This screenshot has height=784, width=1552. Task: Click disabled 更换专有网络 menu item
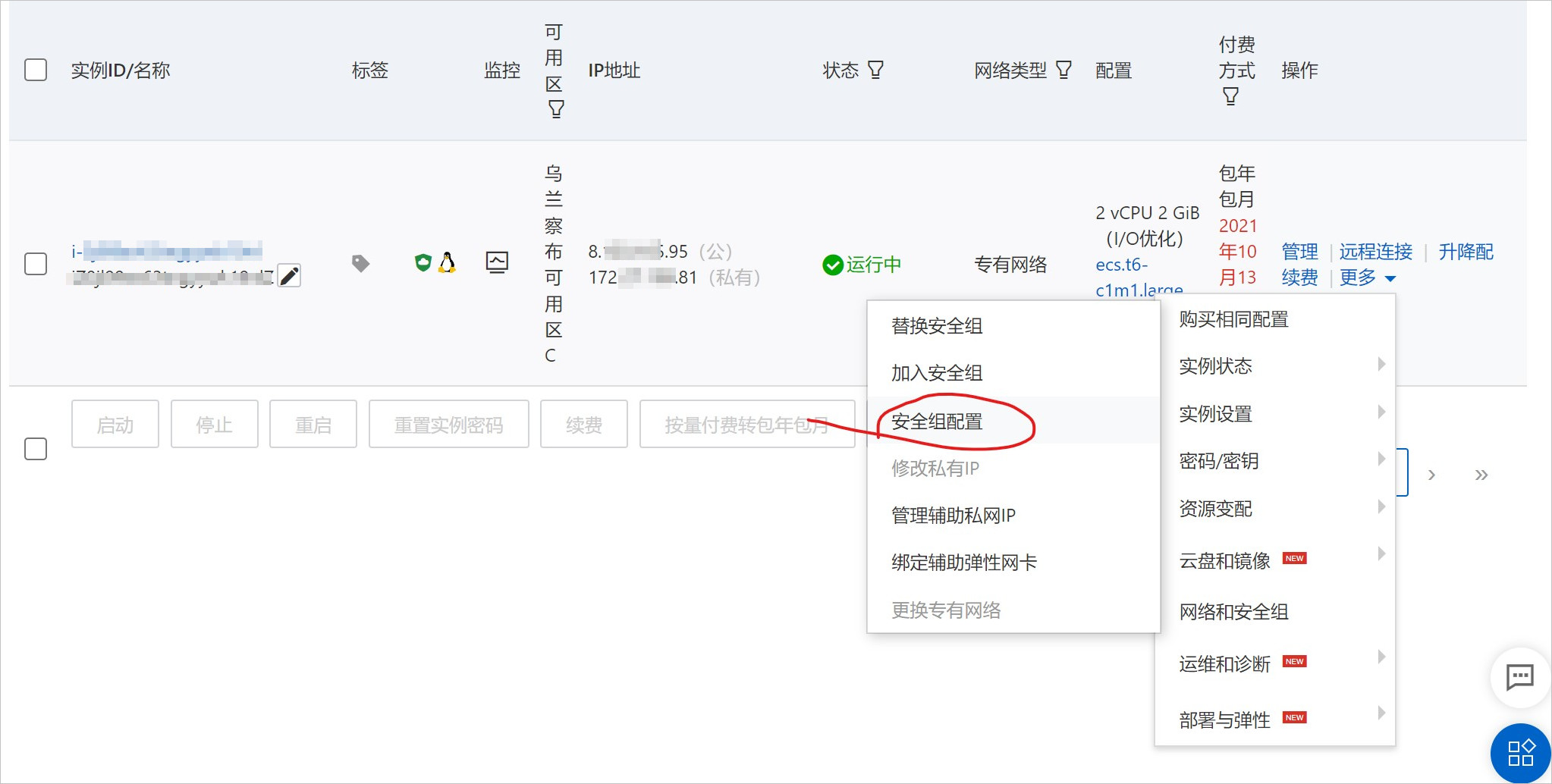coord(1013,610)
